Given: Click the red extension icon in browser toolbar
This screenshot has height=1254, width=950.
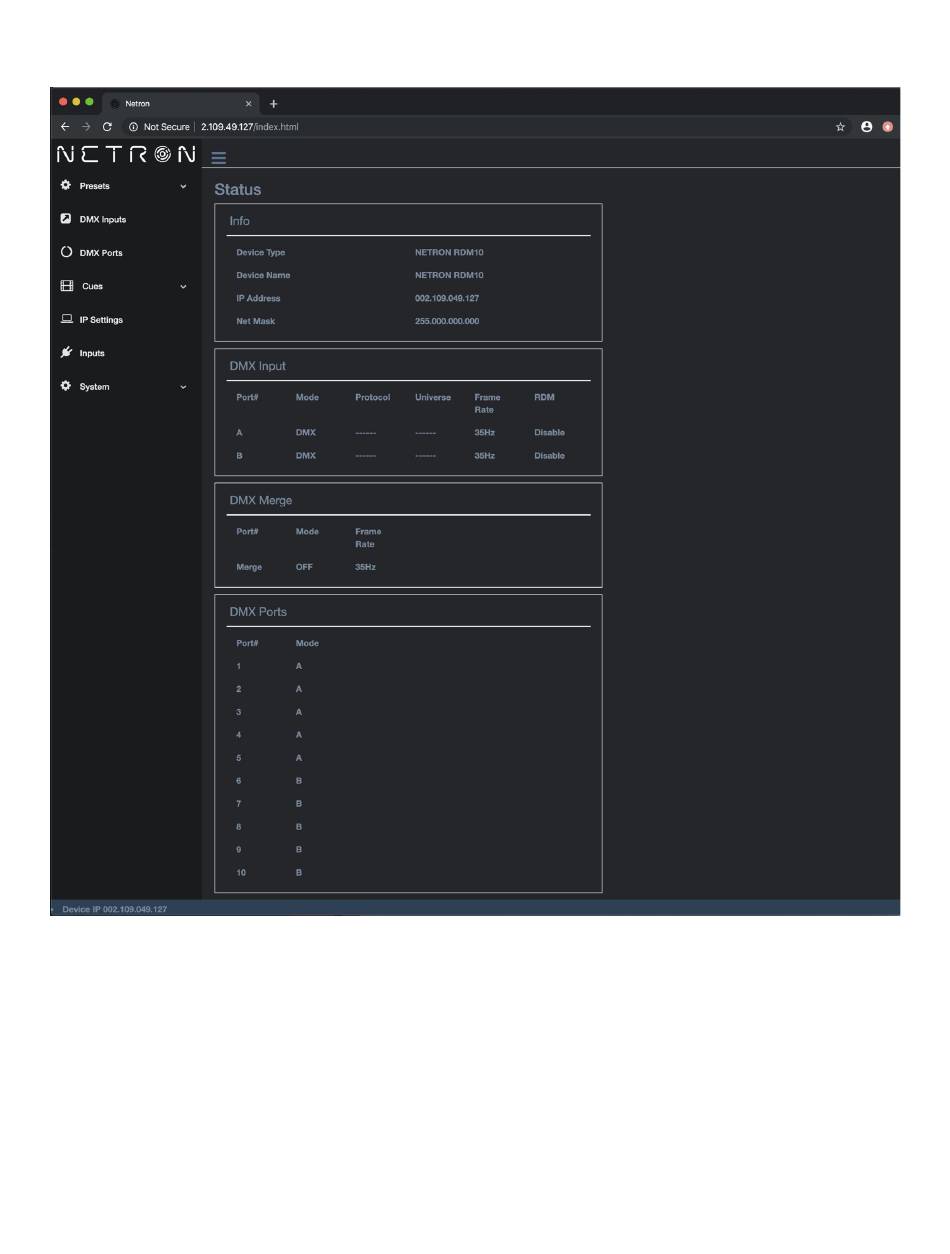Looking at the screenshot, I should pos(887,127).
